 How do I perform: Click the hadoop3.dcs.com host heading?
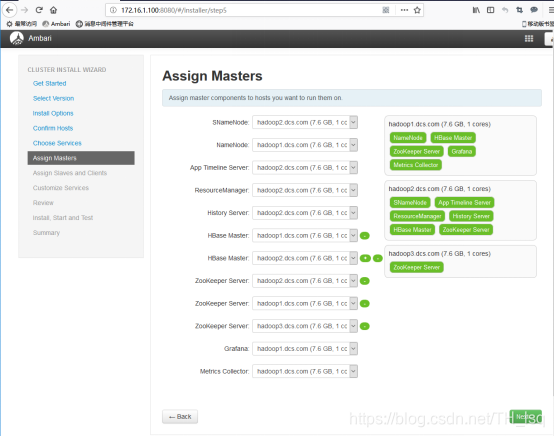(x=440, y=254)
